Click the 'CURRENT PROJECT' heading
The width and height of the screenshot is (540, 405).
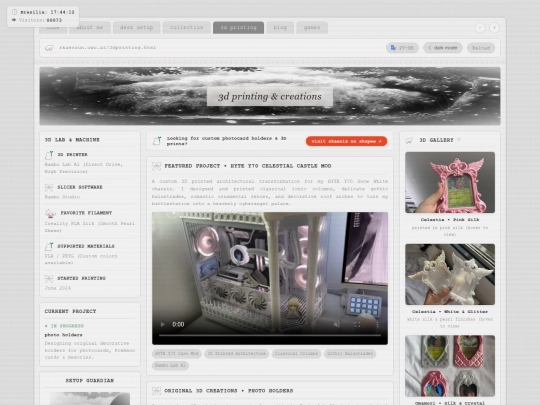70,311
